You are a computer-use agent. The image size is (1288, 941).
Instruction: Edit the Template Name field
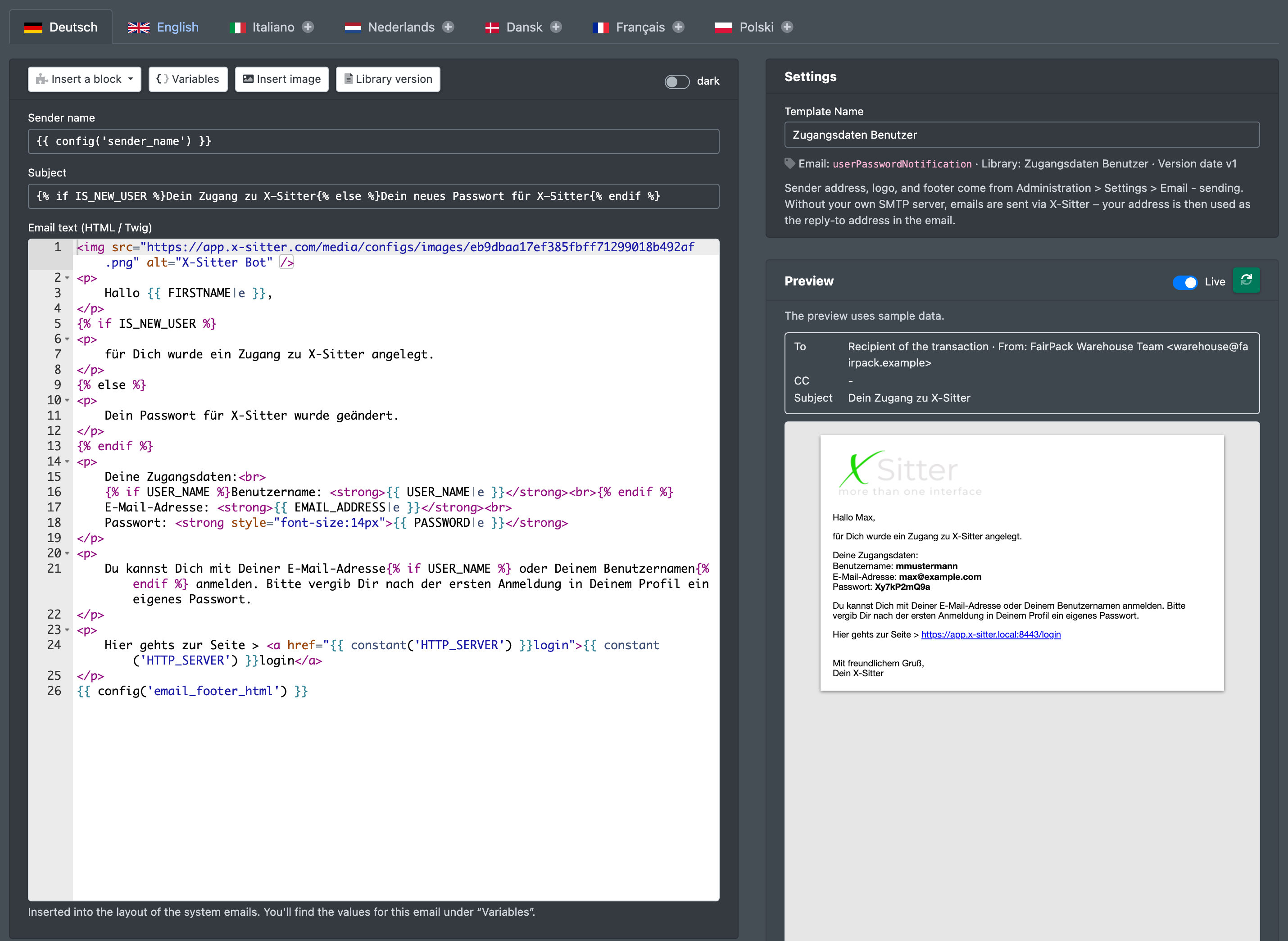1022,135
